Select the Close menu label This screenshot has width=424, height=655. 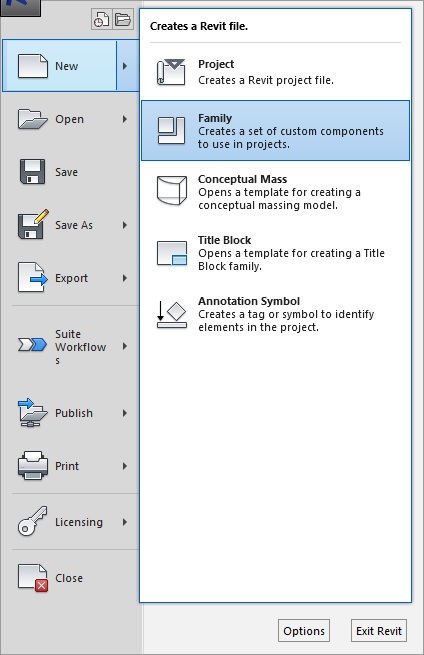[69, 578]
